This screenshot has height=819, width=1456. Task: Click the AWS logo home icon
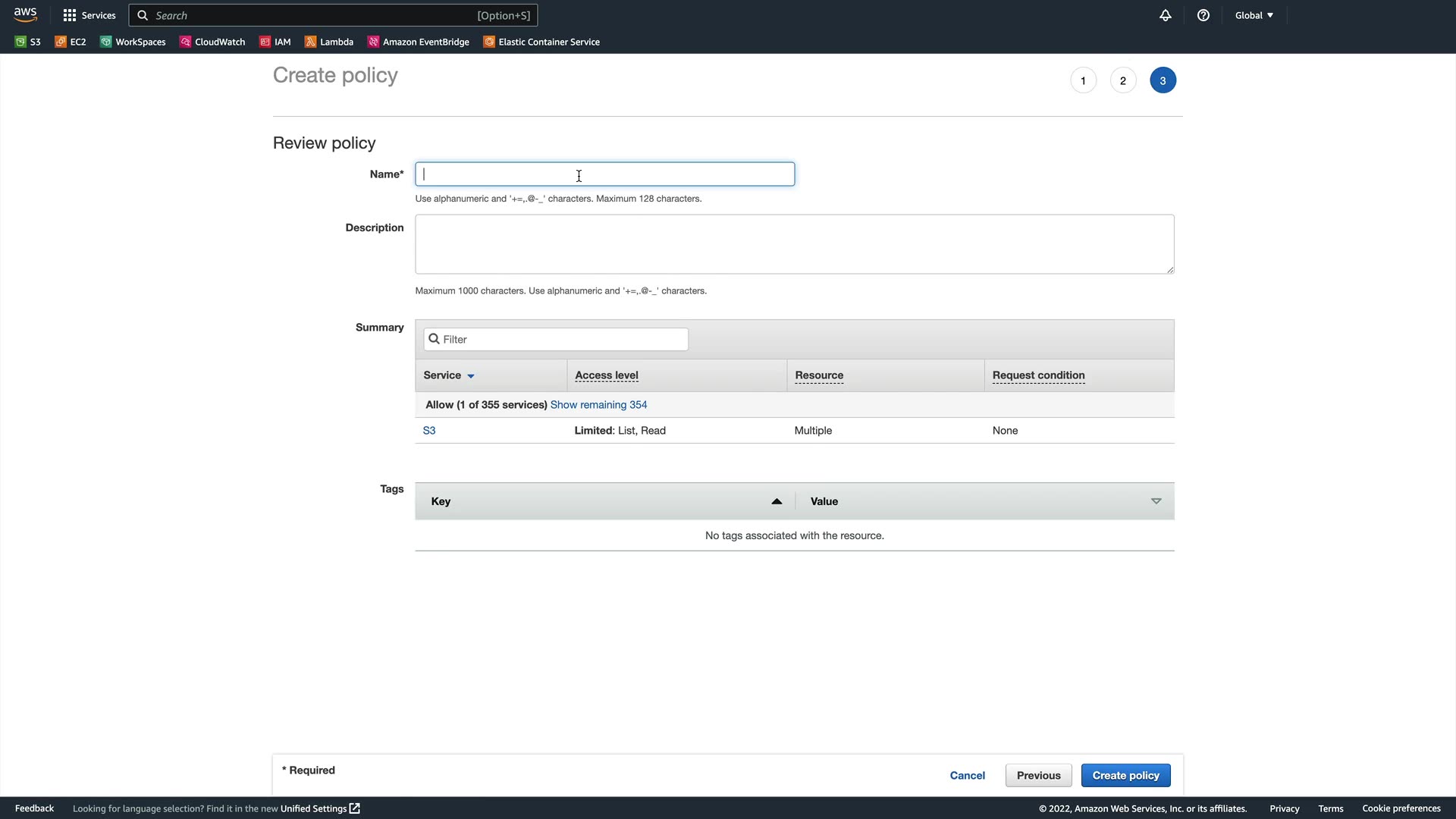[25, 14]
